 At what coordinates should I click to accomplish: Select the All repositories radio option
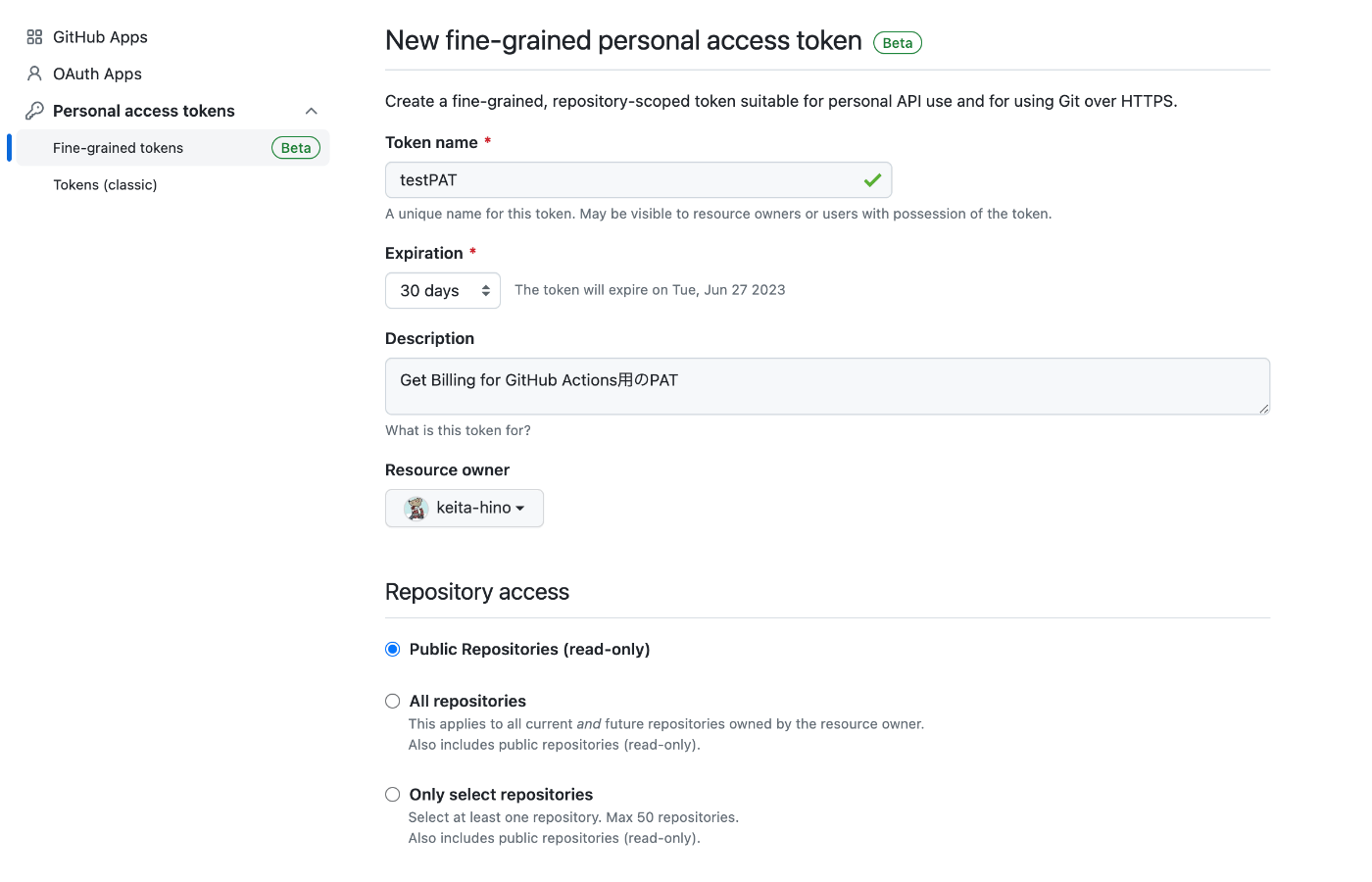(393, 702)
